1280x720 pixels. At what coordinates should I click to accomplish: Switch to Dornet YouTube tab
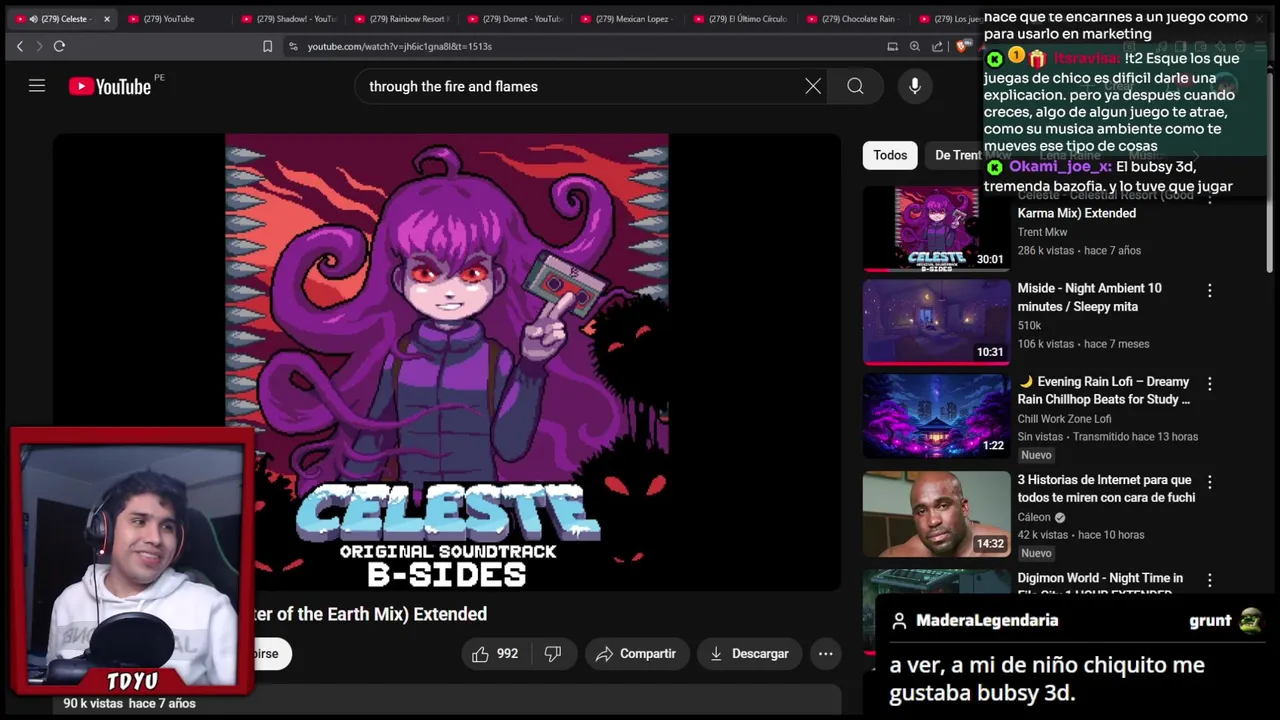coord(516,19)
